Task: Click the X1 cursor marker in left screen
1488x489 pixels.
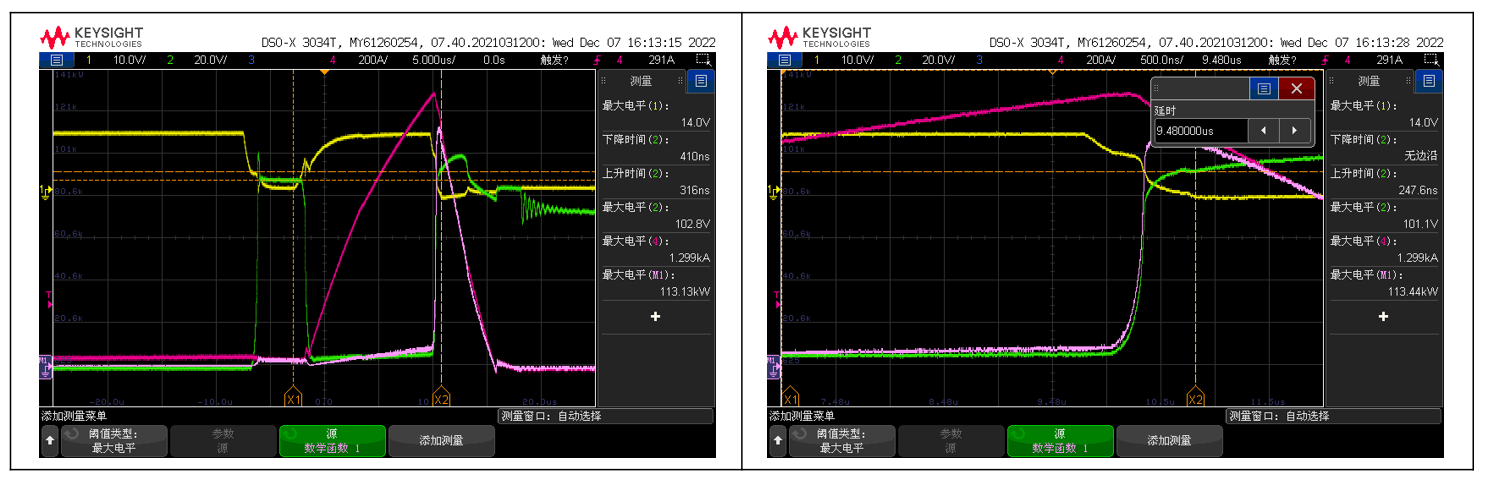Action: coord(293,399)
